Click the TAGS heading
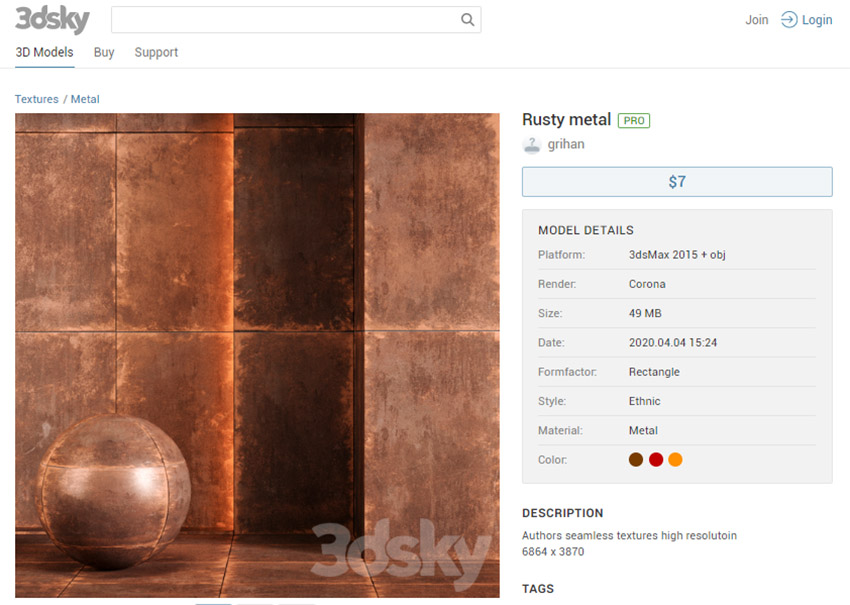The image size is (850, 605). pyautogui.click(x=538, y=589)
